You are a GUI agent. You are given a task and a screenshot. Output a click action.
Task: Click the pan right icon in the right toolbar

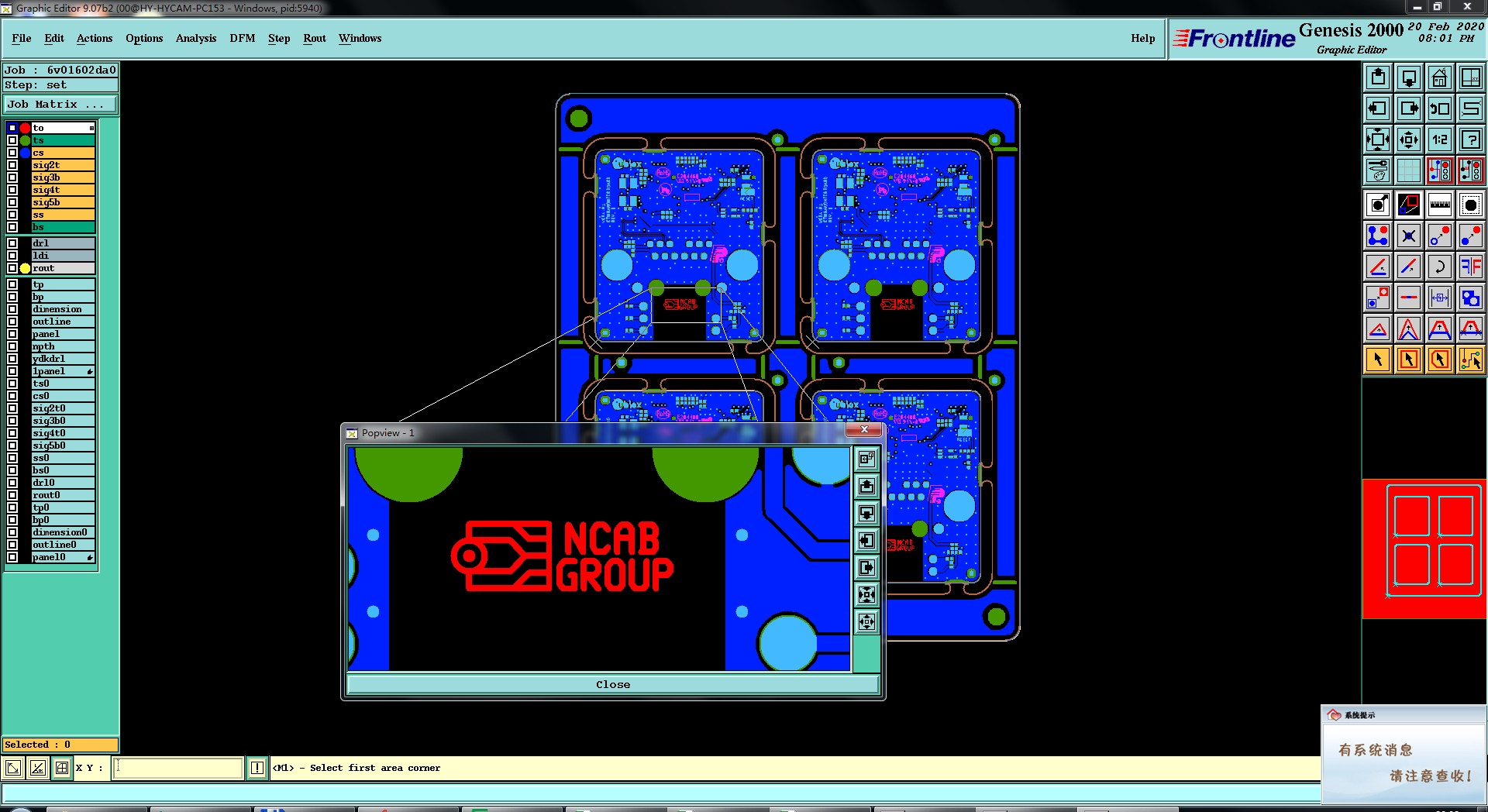1409,108
